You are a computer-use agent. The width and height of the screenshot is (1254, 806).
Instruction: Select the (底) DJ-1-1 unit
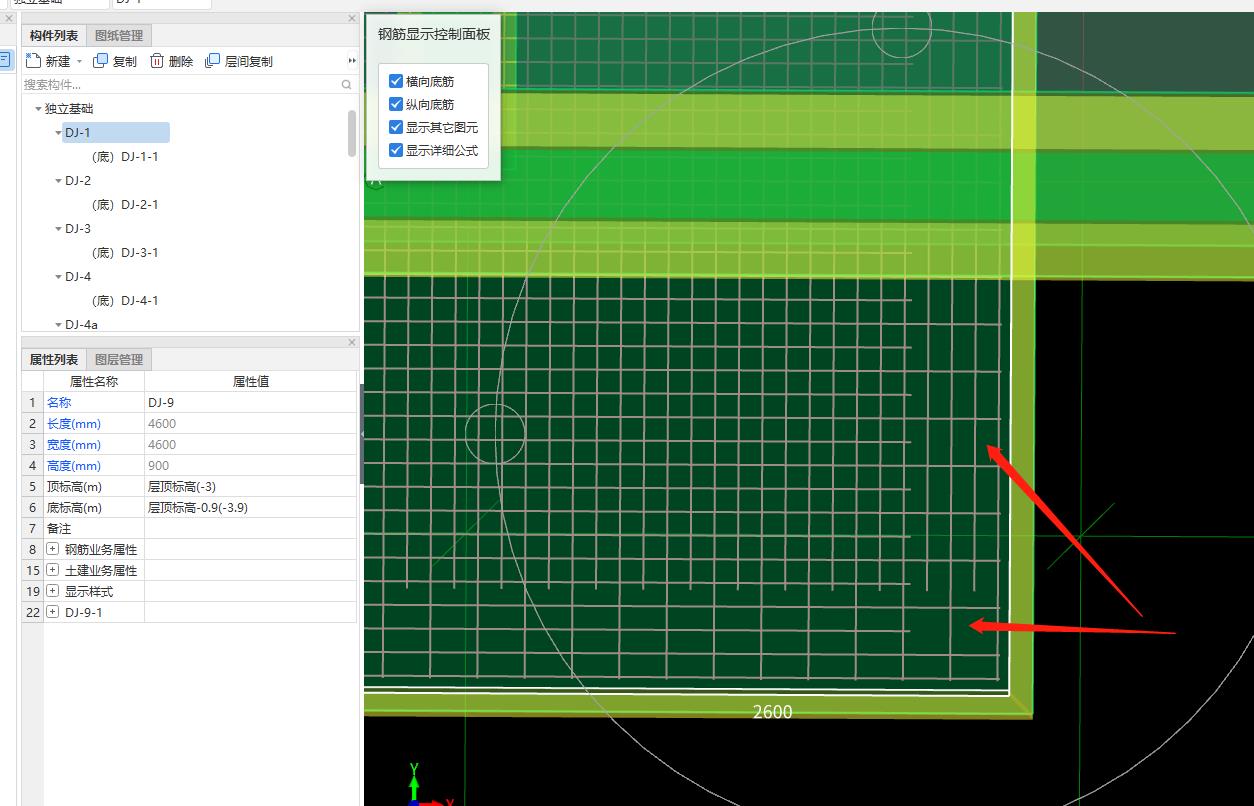[x=125, y=156]
